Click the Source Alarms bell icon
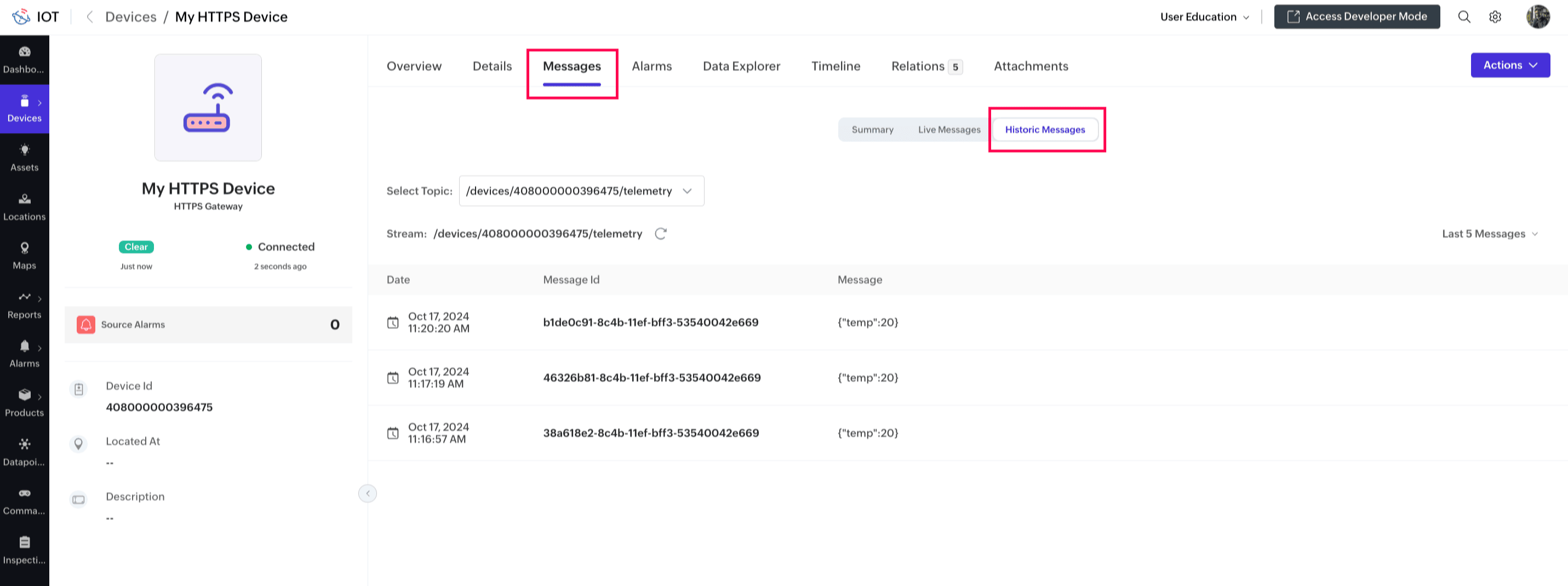The height and width of the screenshot is (586, 1568). pos(86,324)
